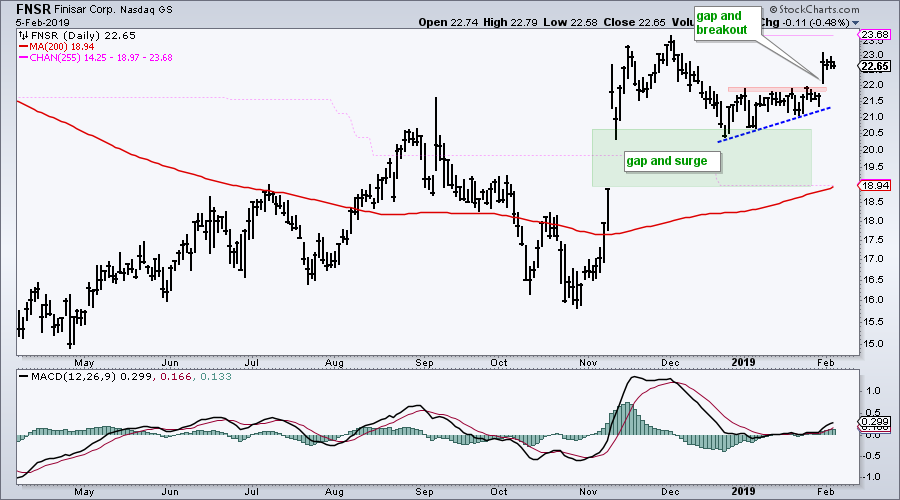Image resolution: width=900 pixels, height=500 pixels.
Task: Click the 17.5 price axis label
Action: 875,239
